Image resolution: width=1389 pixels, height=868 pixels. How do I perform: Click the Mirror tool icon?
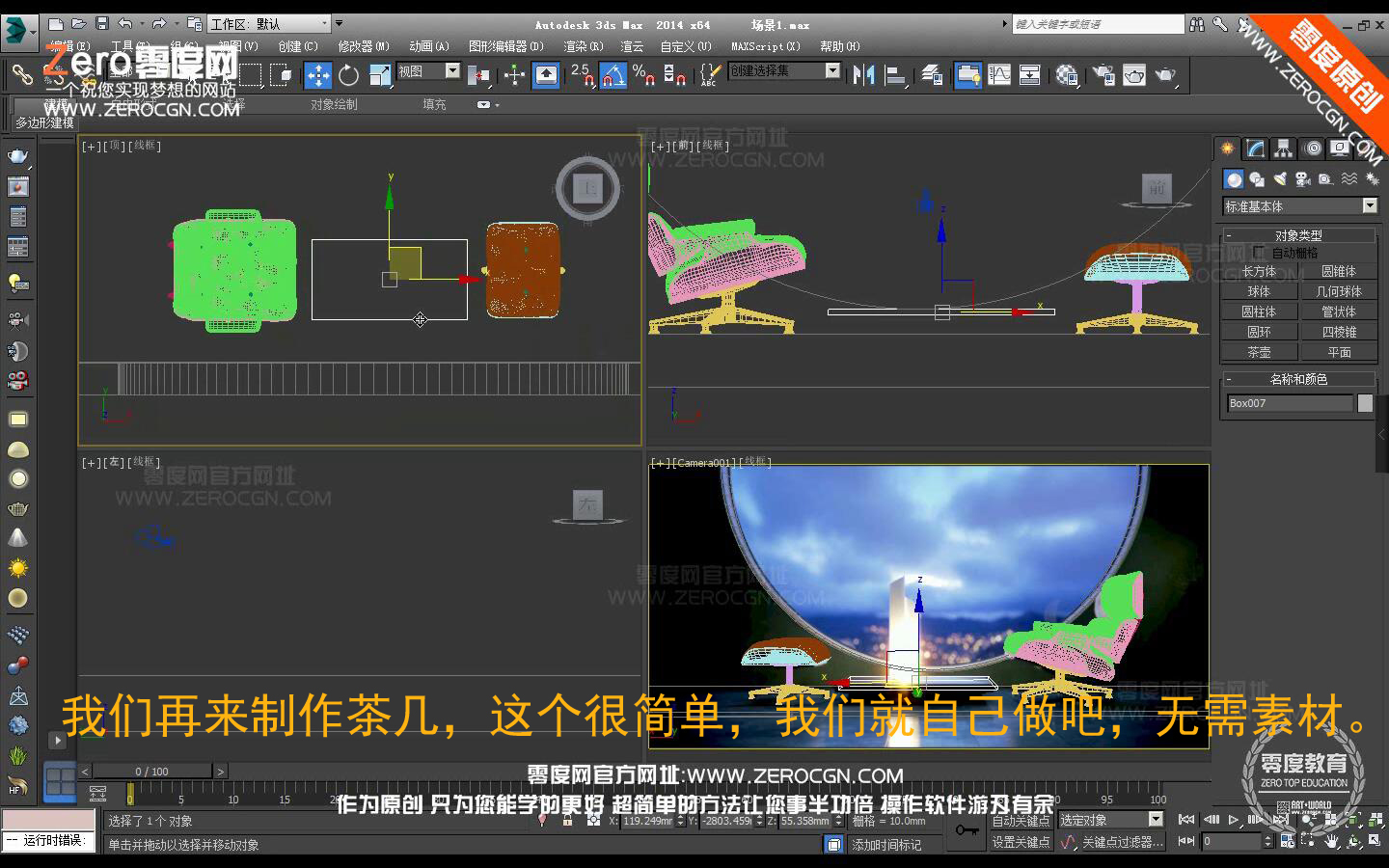click(863, 74)
